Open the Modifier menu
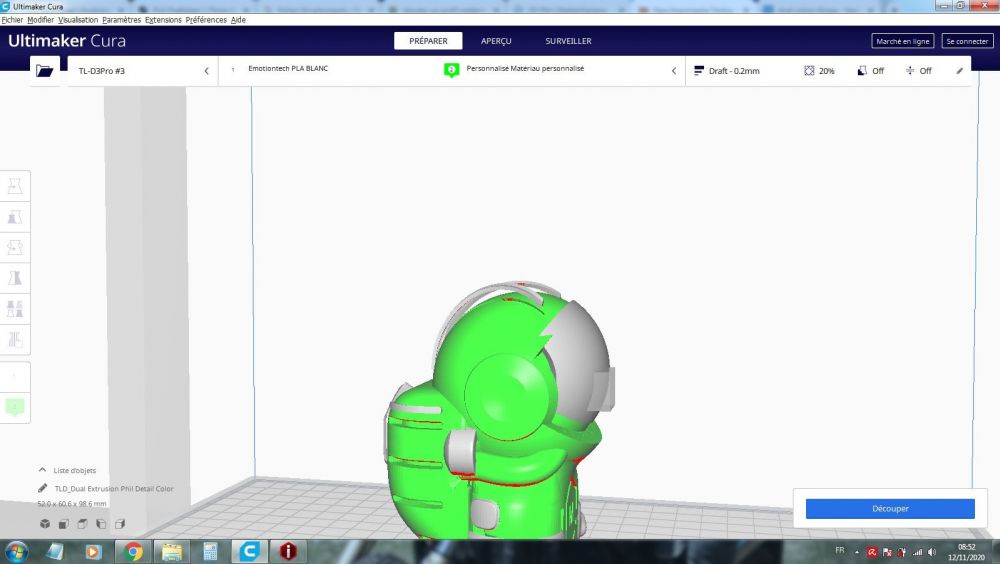 click(40, 20)
